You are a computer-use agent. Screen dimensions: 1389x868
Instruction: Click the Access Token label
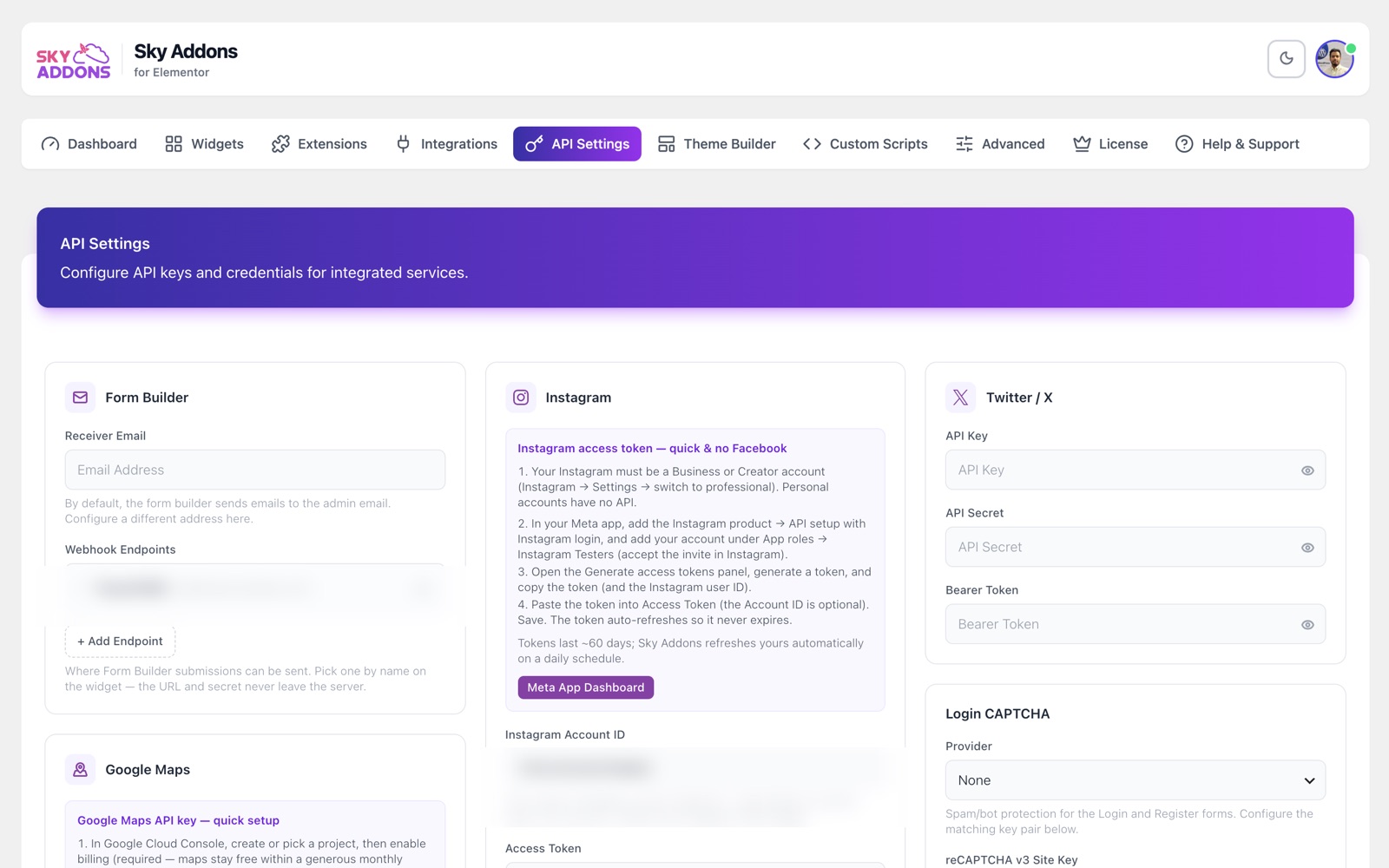(543, 848)
